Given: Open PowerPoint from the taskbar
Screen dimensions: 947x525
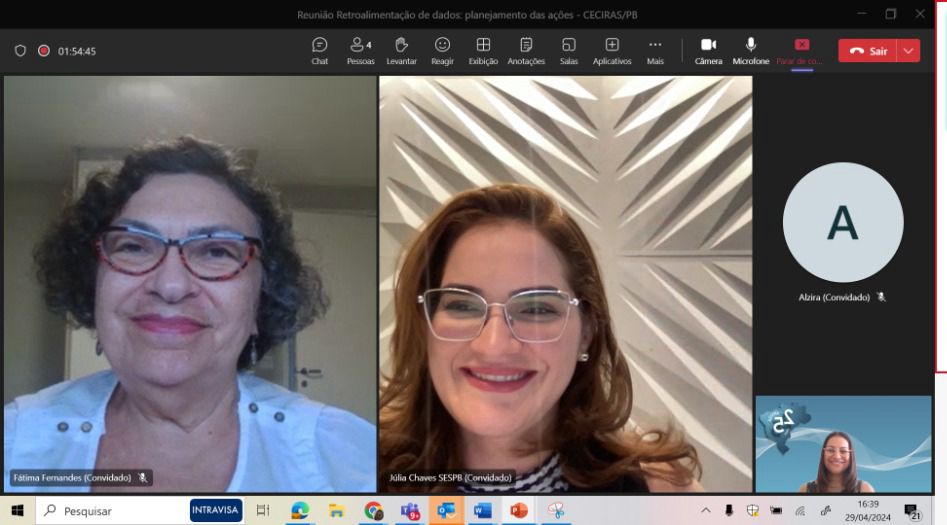Looking at the screenshot, I should [x=518, y=511].
